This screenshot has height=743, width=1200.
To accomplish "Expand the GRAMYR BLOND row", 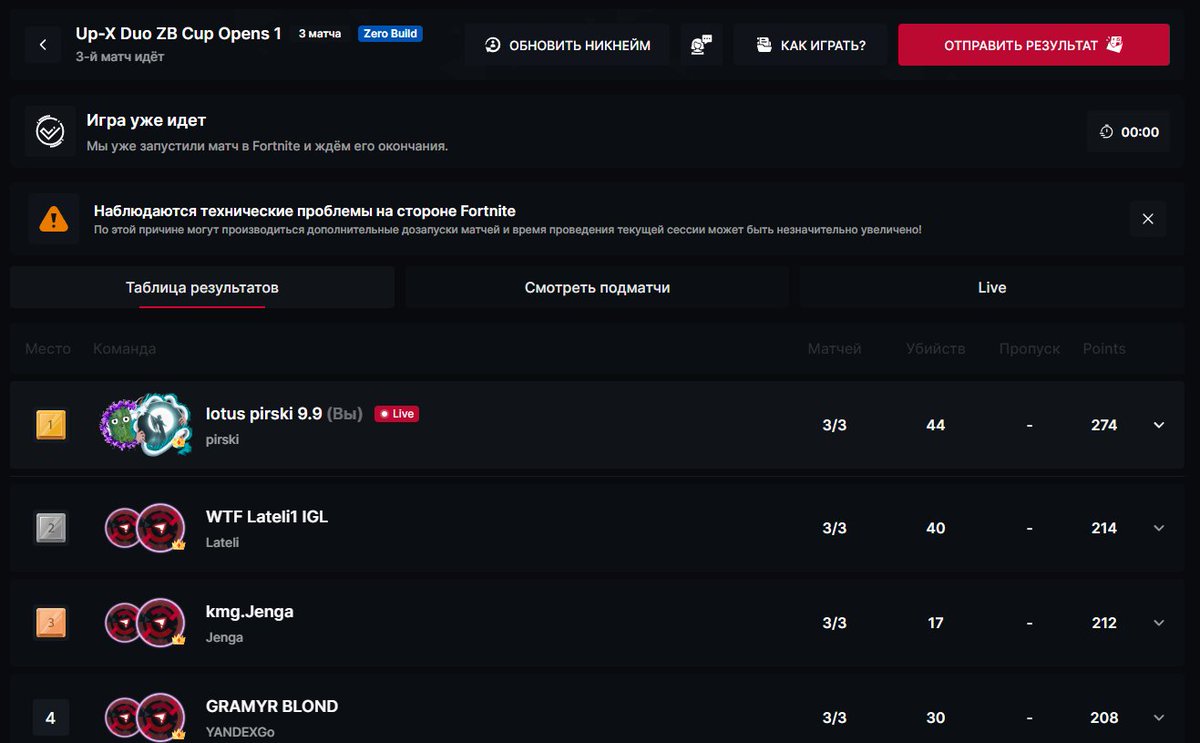I will (x=1159, y=717).
